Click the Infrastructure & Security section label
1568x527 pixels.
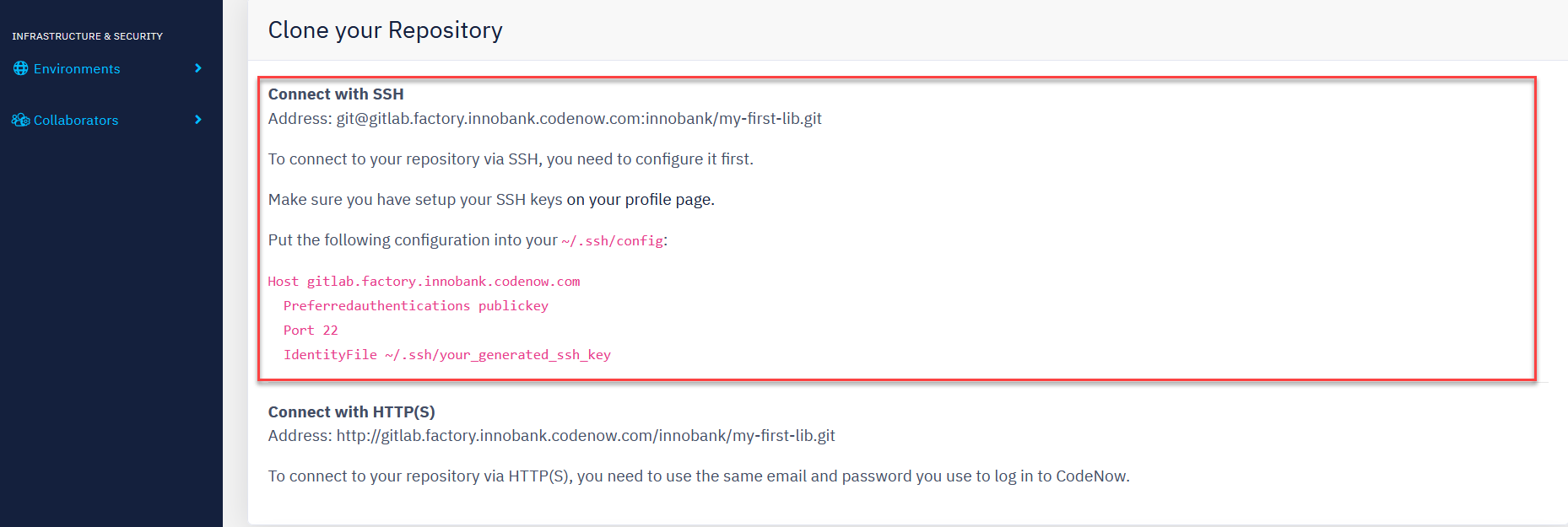[x=87, y=36]
